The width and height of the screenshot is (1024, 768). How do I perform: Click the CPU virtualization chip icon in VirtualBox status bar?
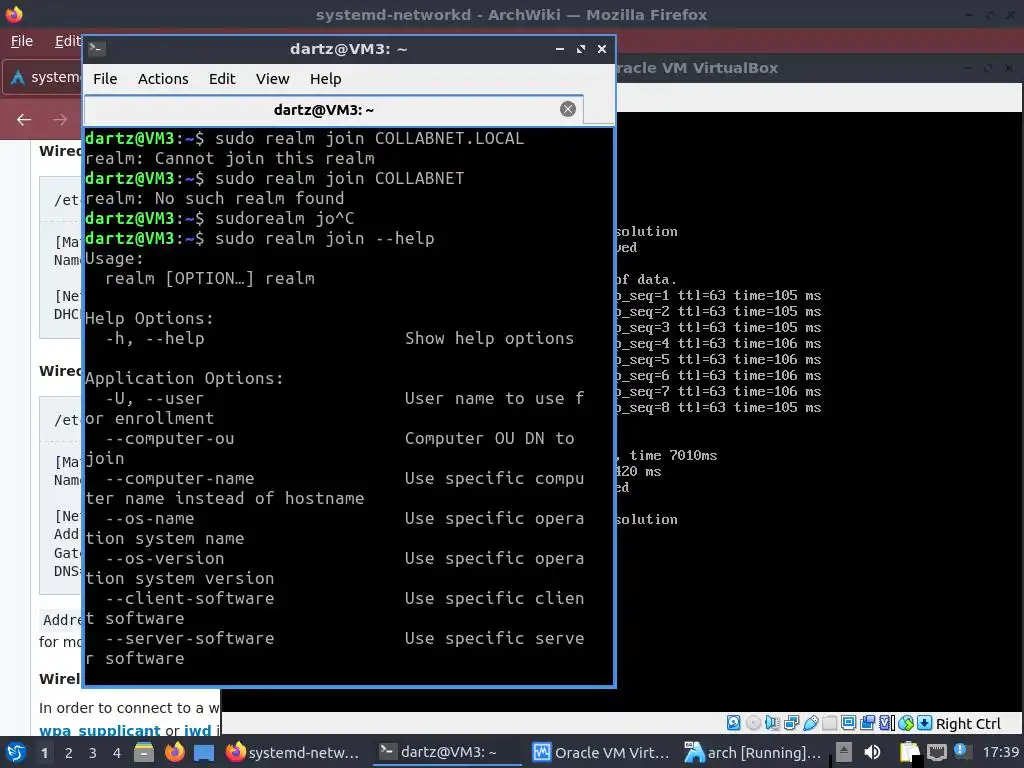(x=885, y=723)
